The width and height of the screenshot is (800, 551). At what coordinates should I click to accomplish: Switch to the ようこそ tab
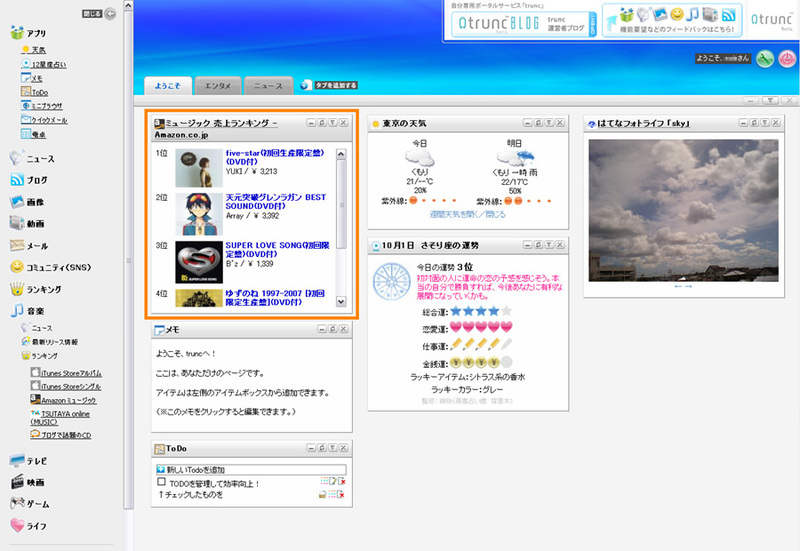pyautogui.click(x=168, y=86)
